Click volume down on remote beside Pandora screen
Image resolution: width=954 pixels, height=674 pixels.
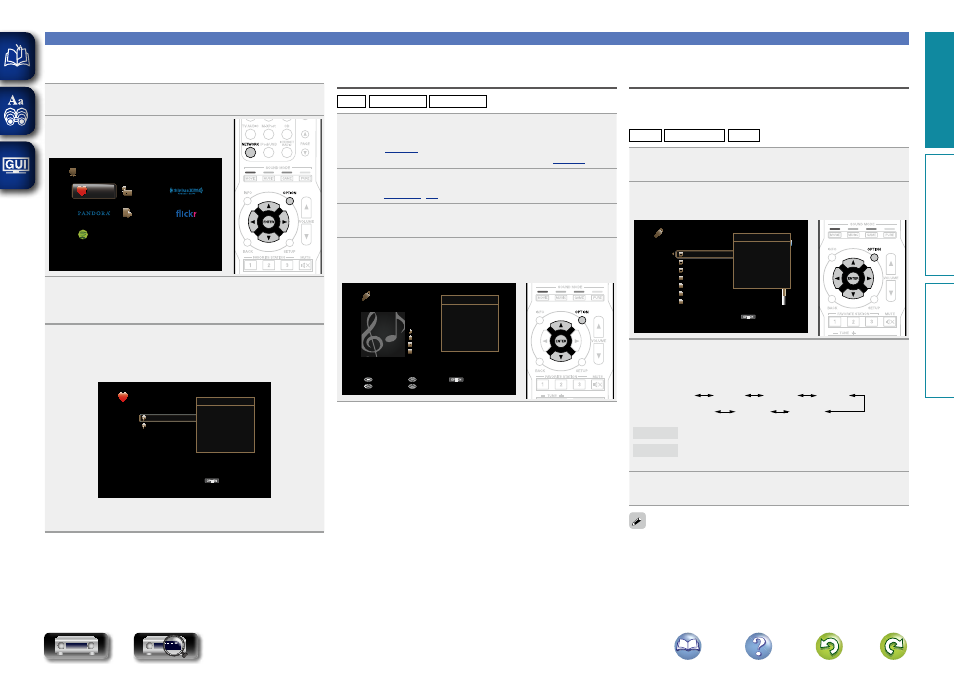(x=306, y=235)
